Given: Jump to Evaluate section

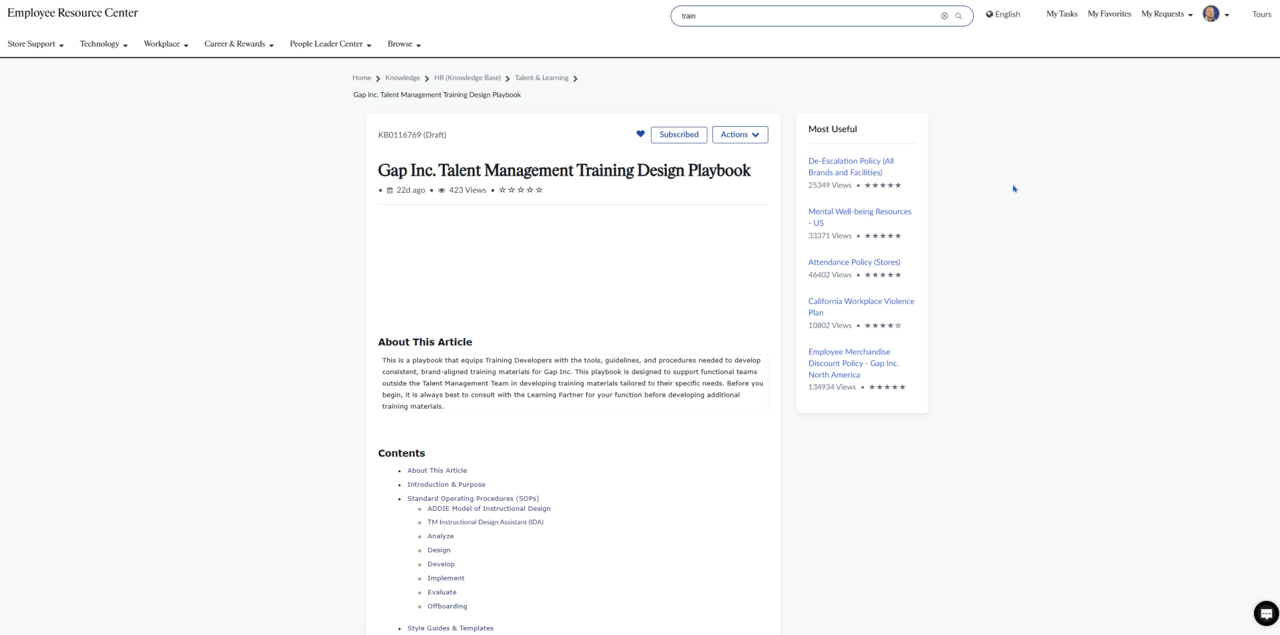Looking at the screenshot, I should point(442,592).
